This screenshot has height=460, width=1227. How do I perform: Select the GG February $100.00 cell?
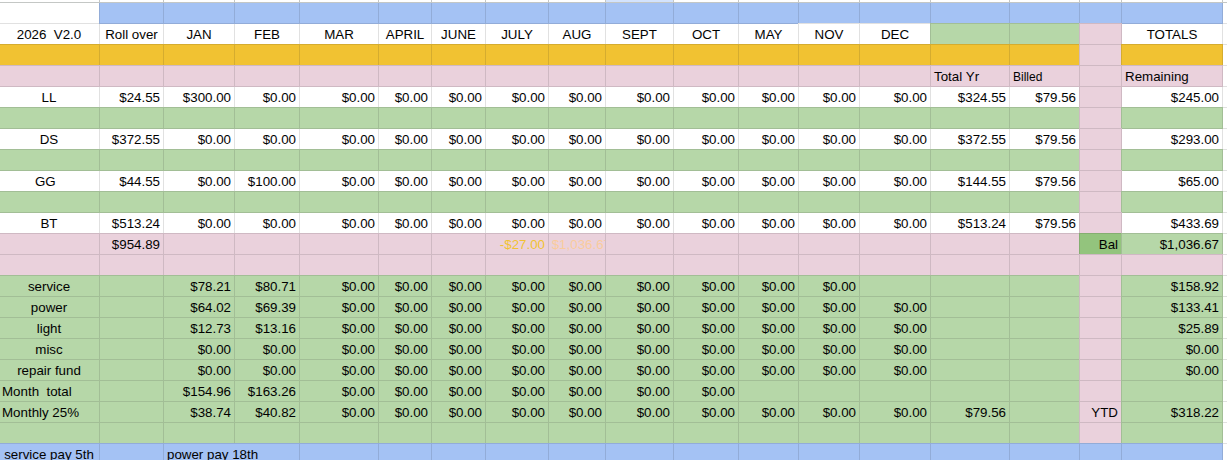pyautogui.click(x=267, y=182)
